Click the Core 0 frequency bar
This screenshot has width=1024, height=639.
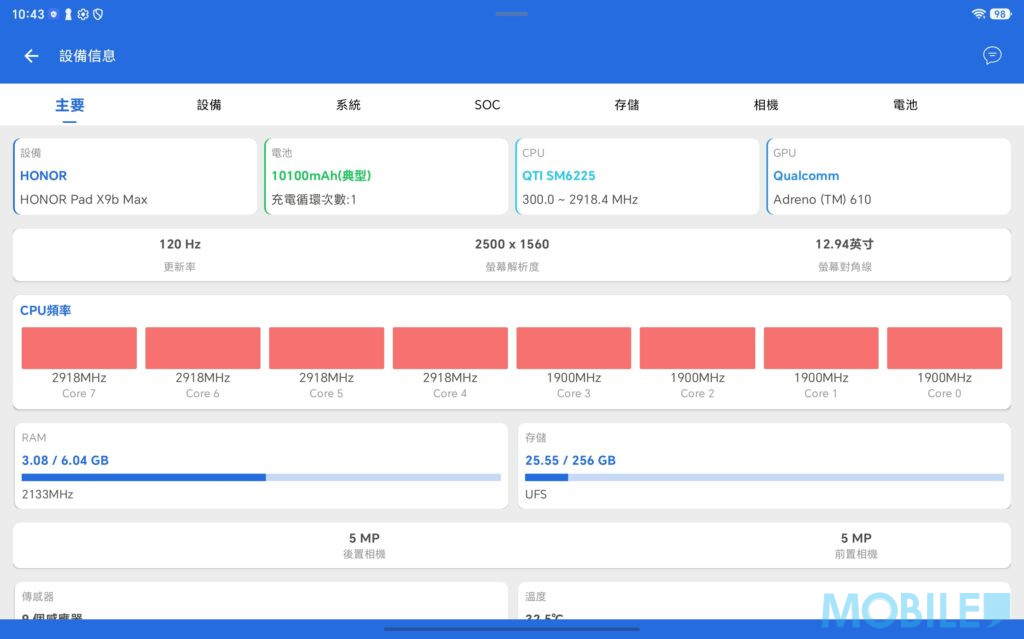[944, 348]
